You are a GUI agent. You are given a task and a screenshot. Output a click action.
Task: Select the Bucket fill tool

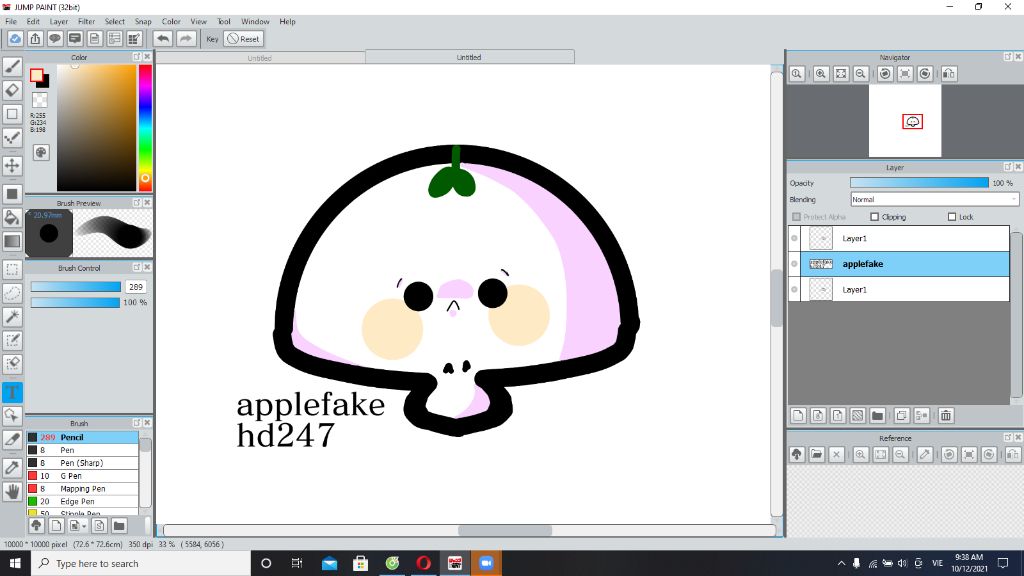(x=12, y=217)
